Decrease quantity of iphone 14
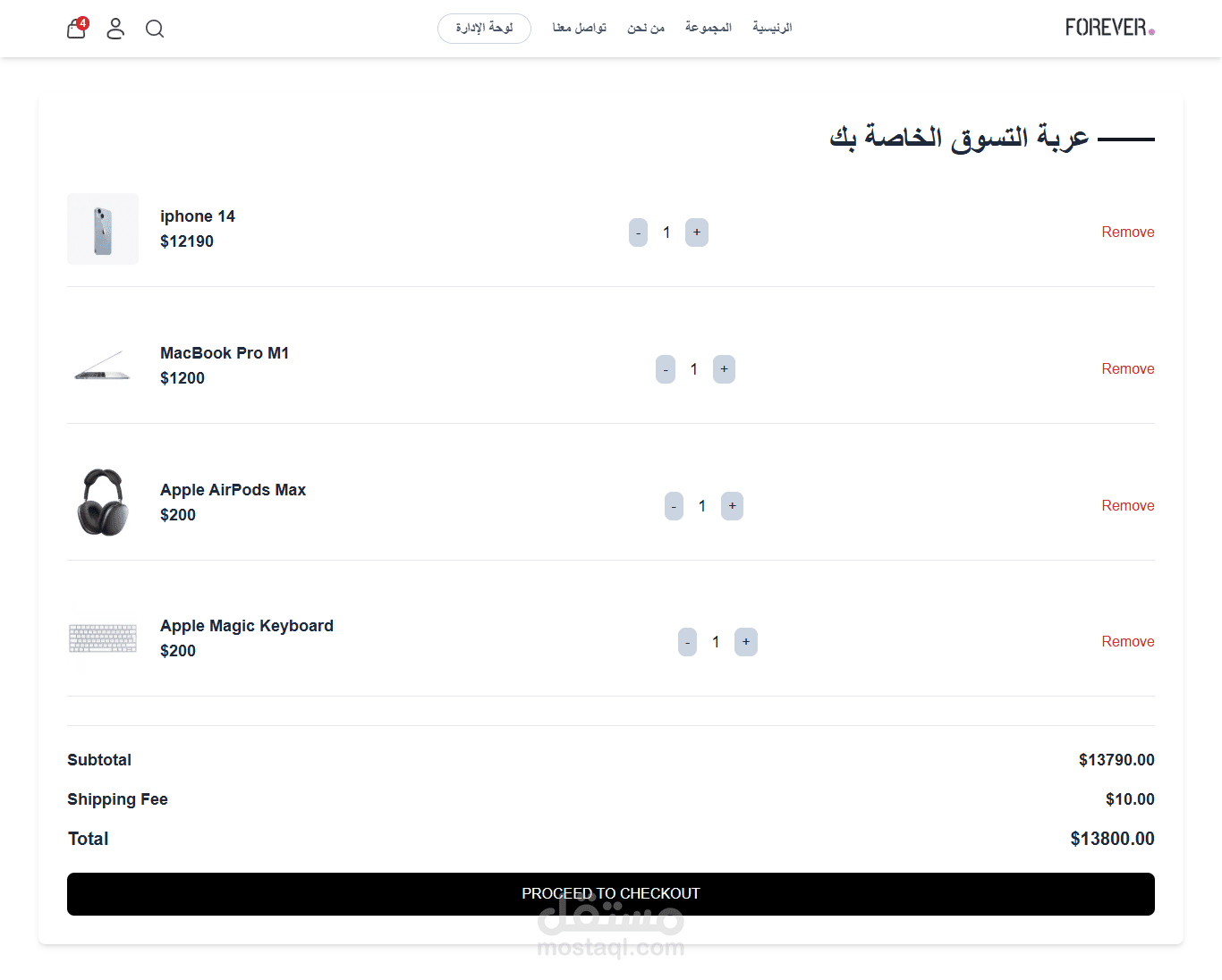1222x980 pixels. 638,232
